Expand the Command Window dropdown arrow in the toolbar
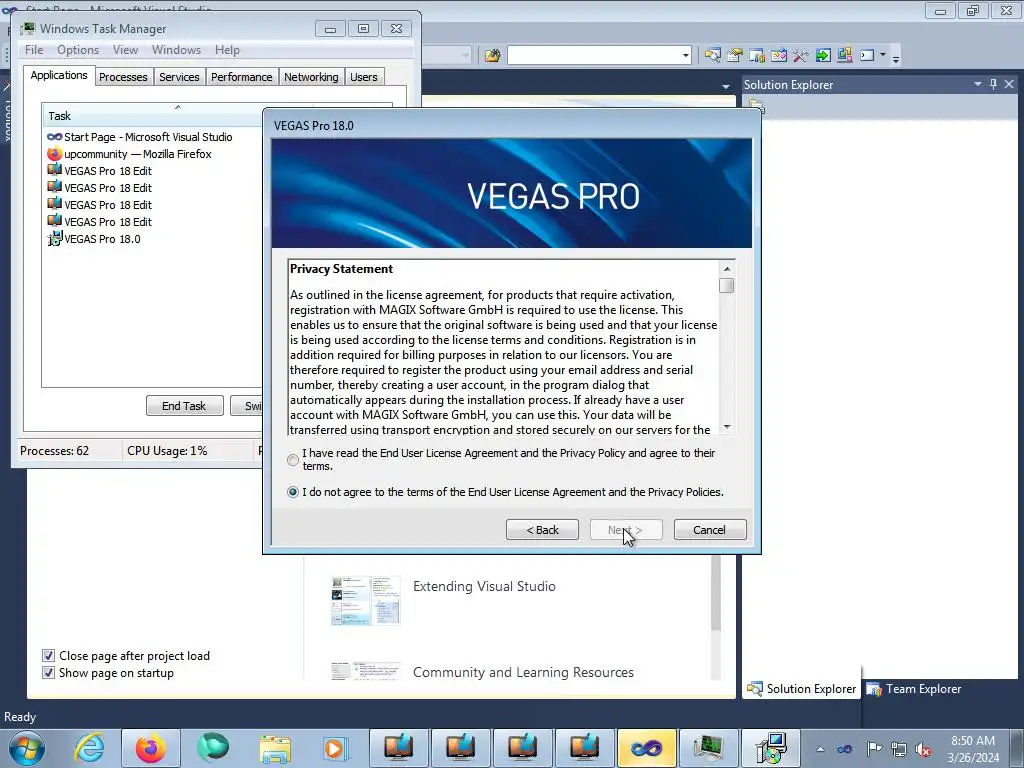 882,55
